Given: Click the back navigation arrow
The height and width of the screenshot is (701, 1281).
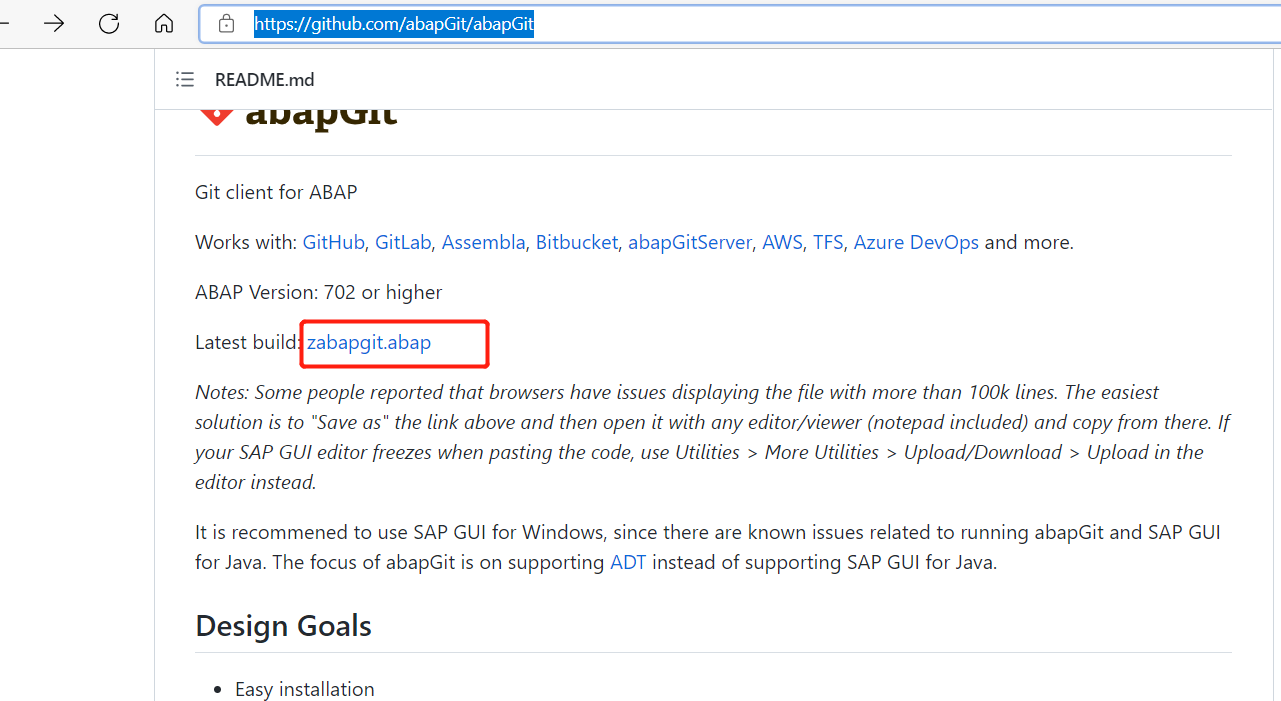Looking at the screenshot, I should coord(2,23).
